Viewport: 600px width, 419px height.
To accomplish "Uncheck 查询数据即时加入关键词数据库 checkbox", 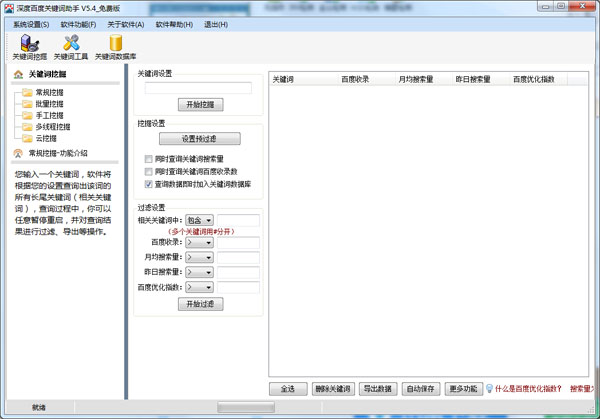I will [x=148, y=184].
